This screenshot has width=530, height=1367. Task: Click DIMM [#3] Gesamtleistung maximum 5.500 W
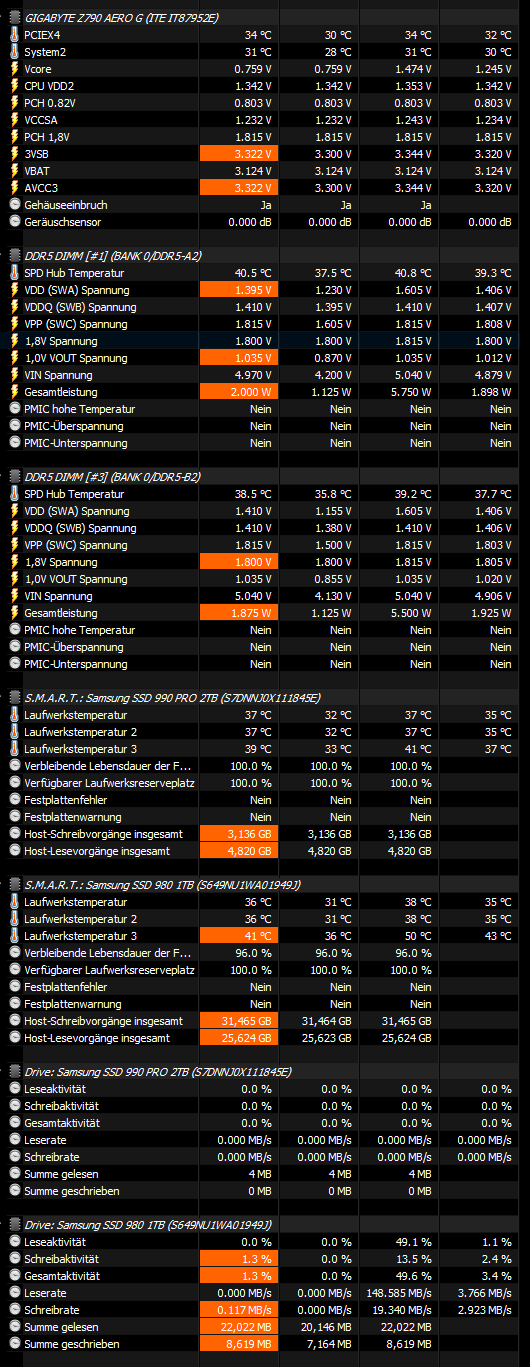point(412,613)
